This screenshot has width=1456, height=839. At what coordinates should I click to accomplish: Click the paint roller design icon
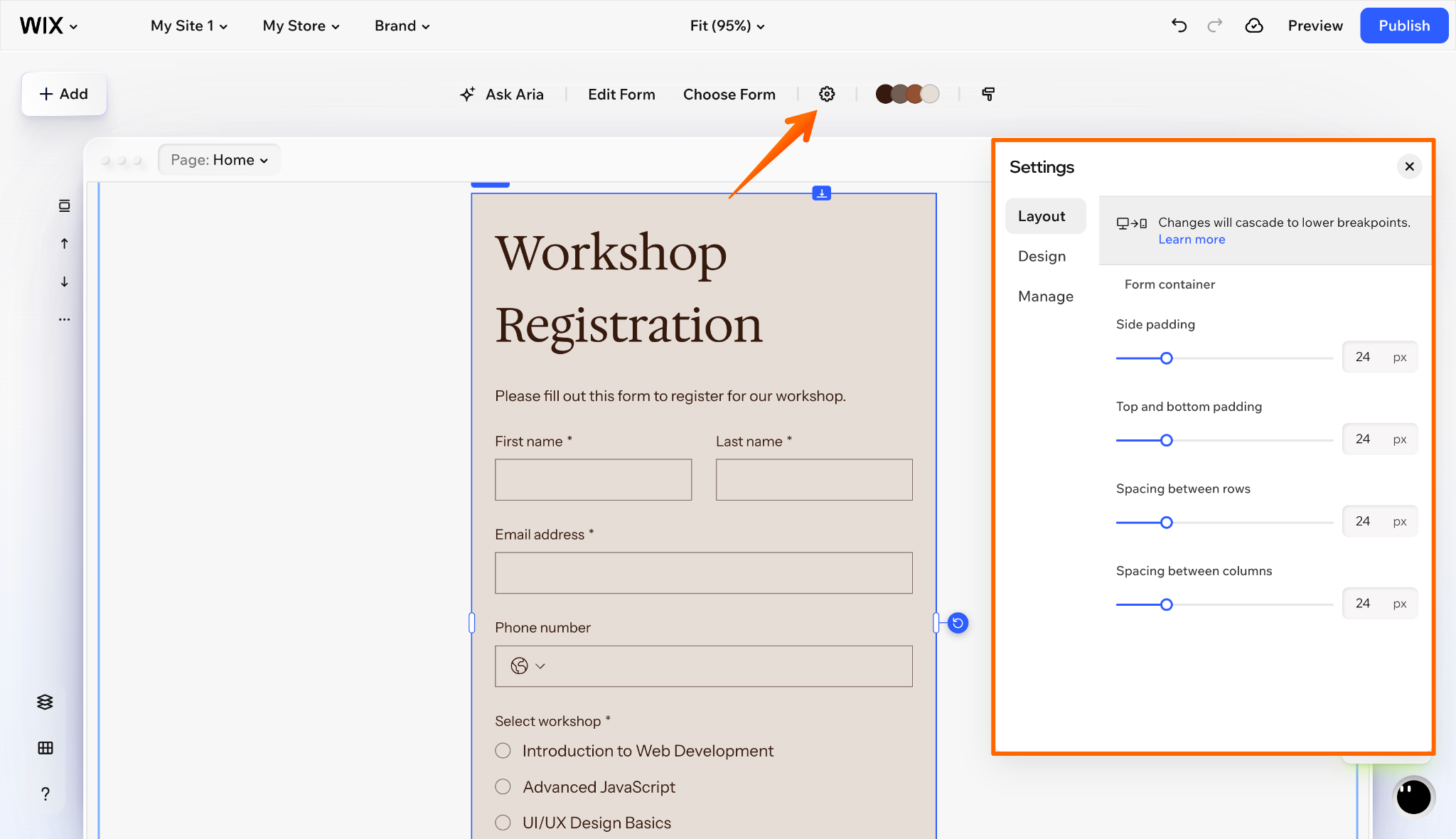tap(988, 94)
